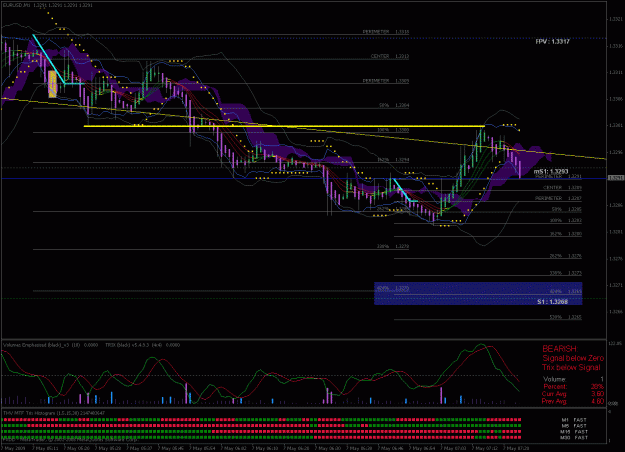This screenshot has height=452, width=625.
Task: Select the 1.3271 price axis label
Action: (617, 285)
